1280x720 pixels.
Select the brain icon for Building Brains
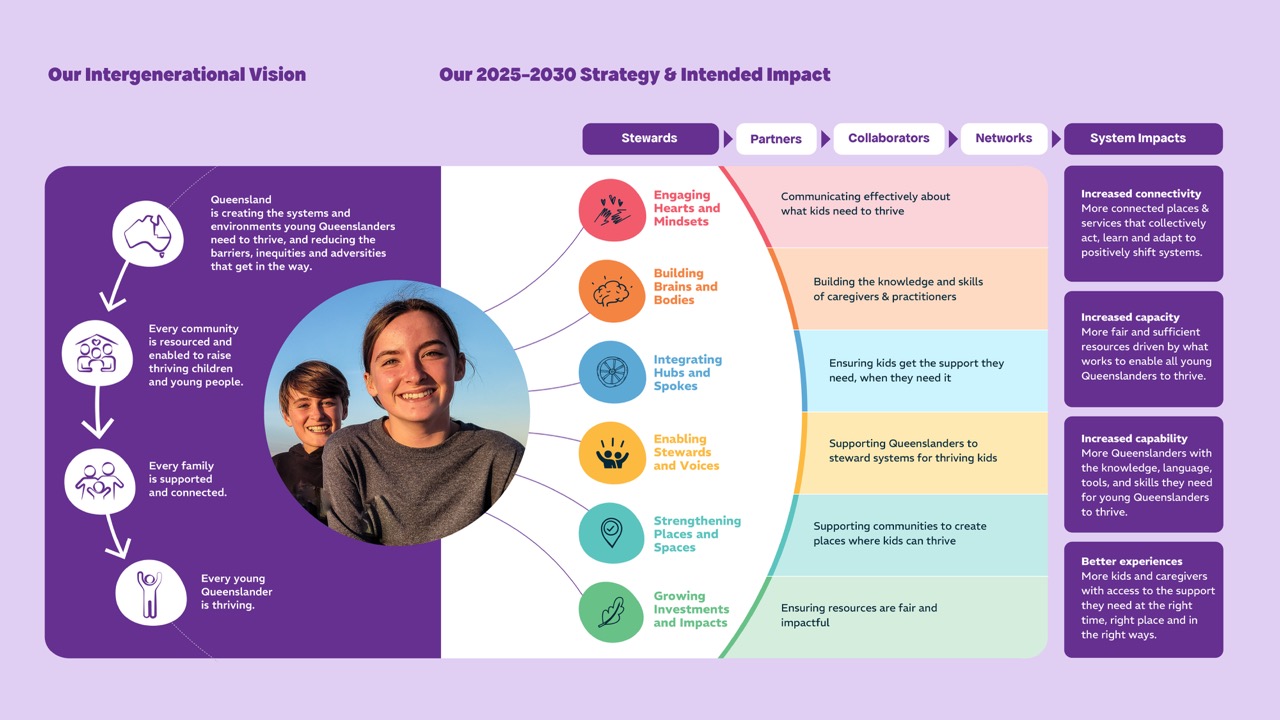pyautogui.click(x=612, y=291)
